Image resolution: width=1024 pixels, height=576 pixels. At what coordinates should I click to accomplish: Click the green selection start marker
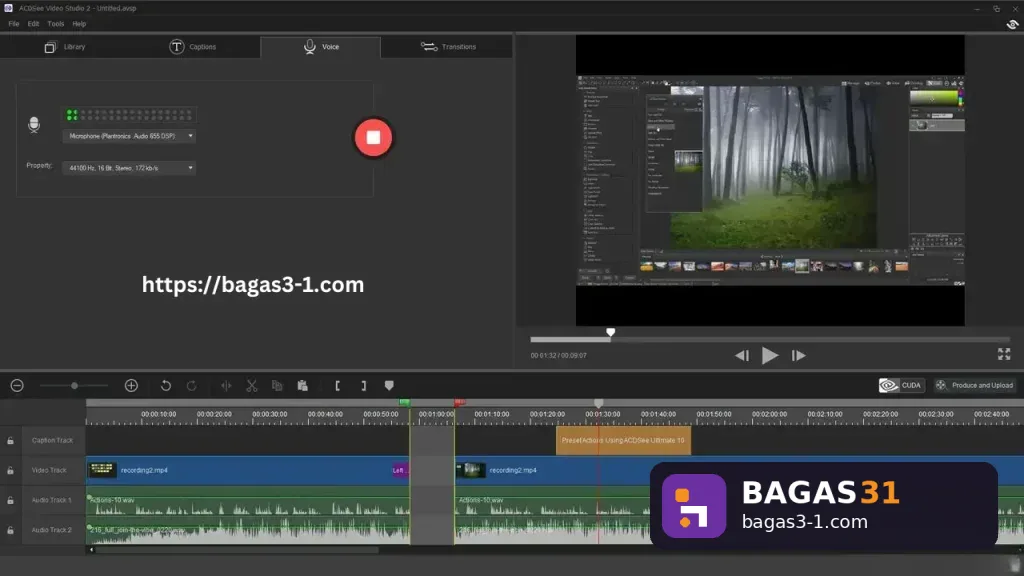(x=404, y=402)
